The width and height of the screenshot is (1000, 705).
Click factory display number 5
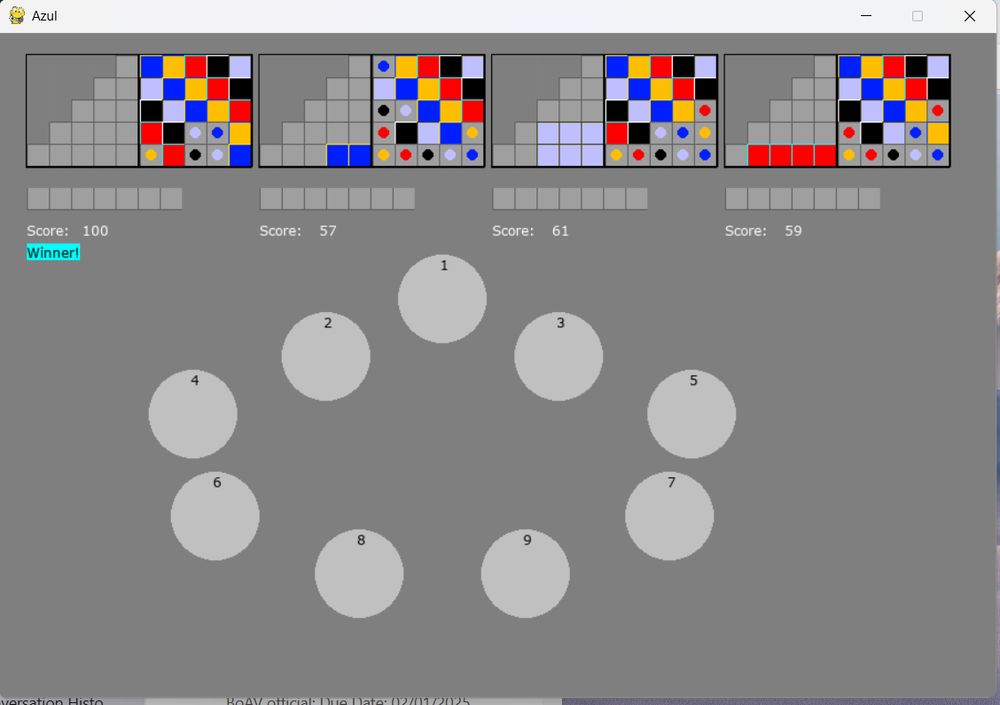coord(691,413)
